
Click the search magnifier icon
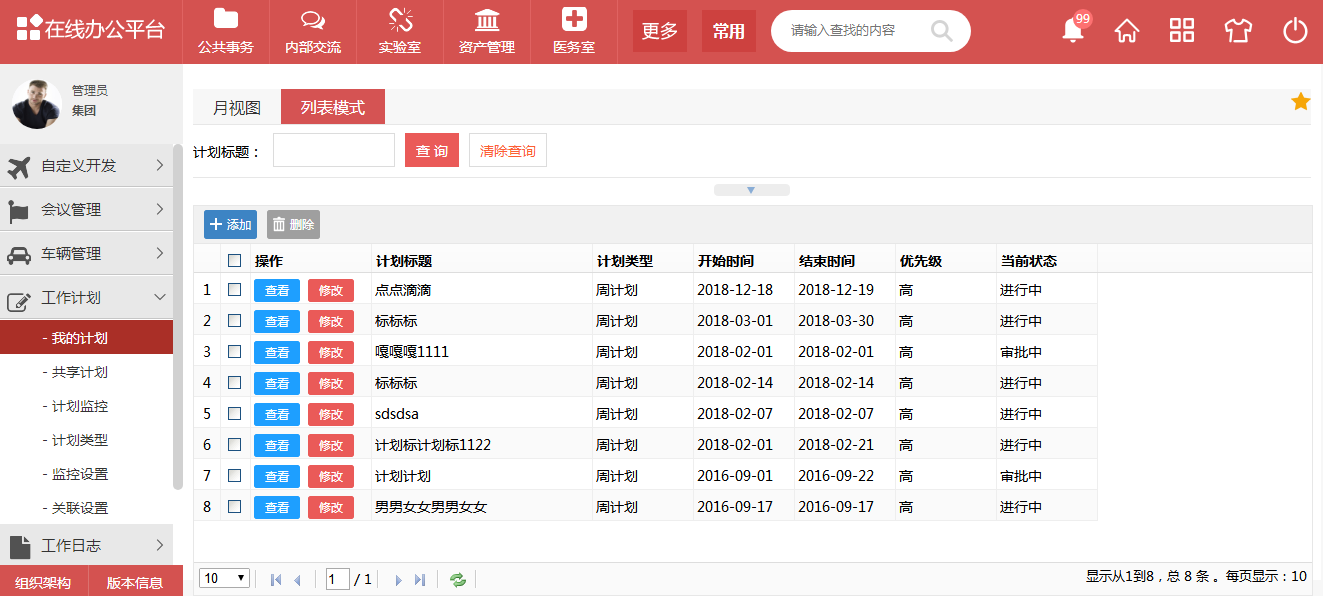point(941,31)
